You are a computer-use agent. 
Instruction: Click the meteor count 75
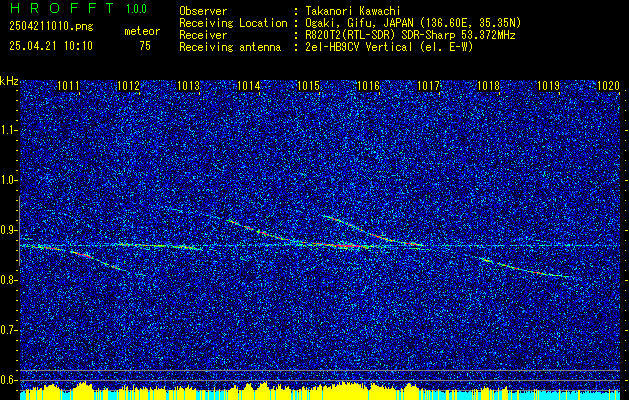pos(145,46)
